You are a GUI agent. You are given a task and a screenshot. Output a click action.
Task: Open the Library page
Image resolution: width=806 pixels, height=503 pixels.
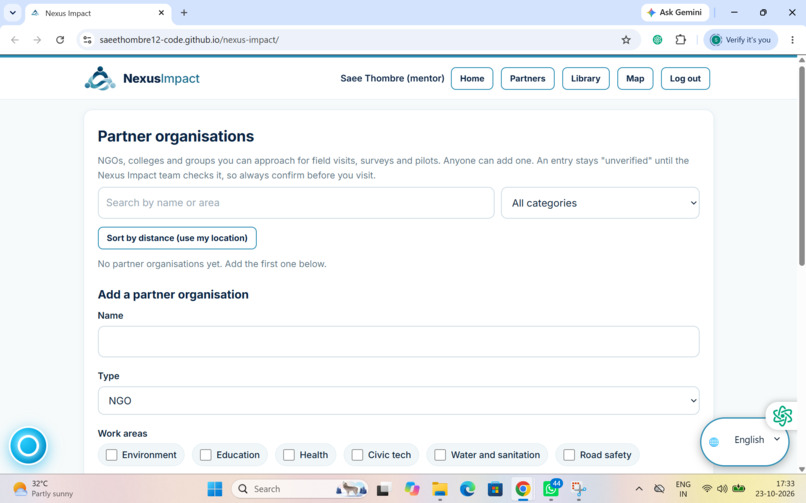click(x=585, y=79)
